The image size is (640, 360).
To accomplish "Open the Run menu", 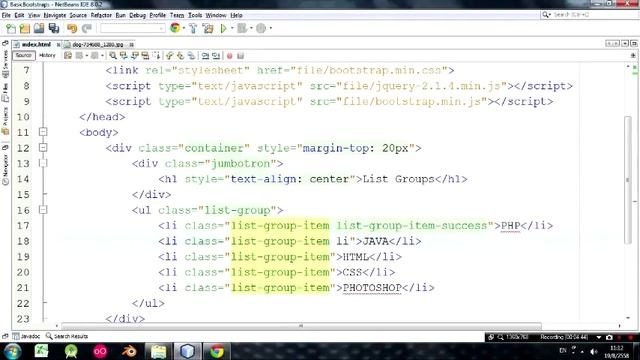I will click(x=120, y=15).
